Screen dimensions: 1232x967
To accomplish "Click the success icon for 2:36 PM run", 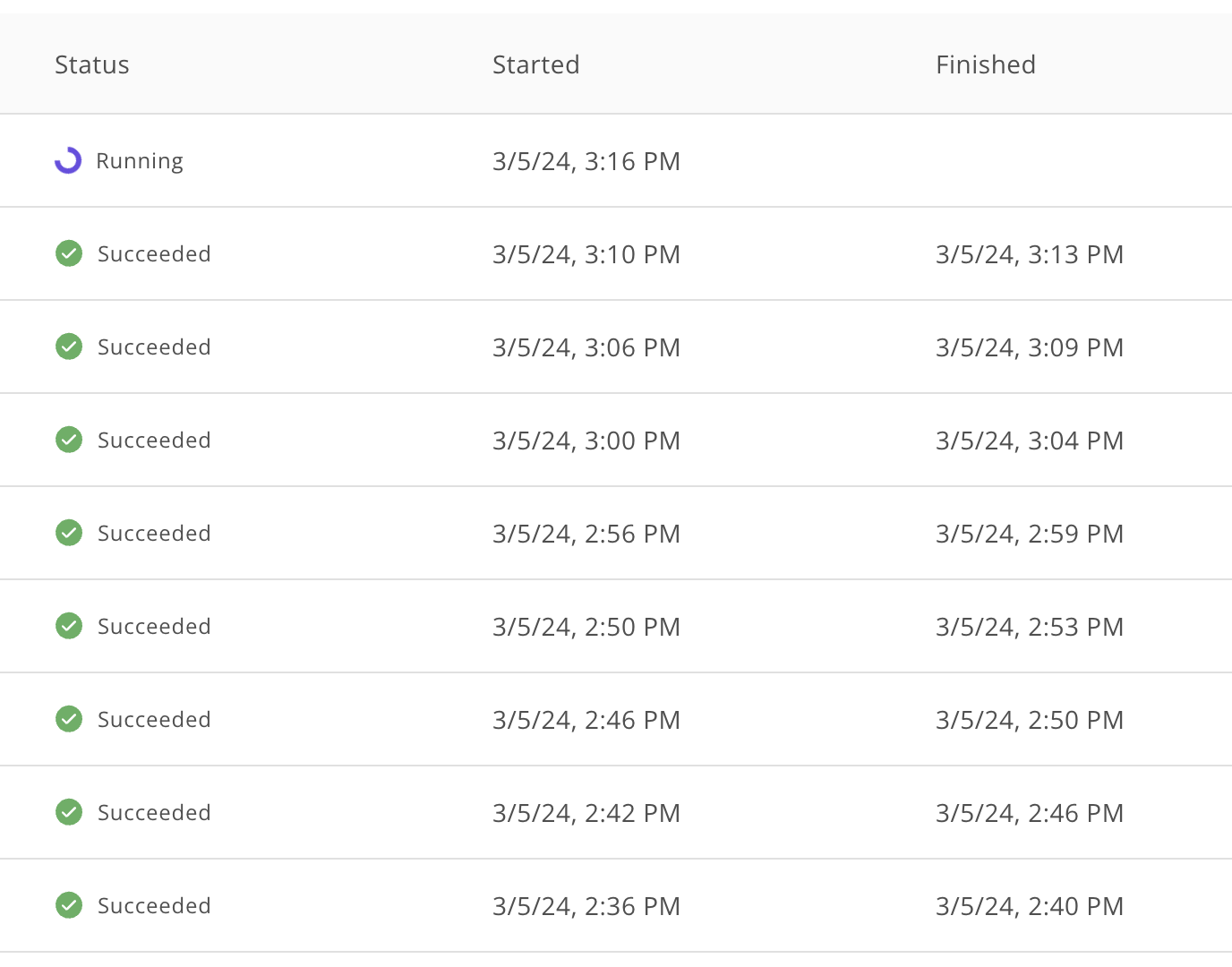I will click(x=69, y=905).
